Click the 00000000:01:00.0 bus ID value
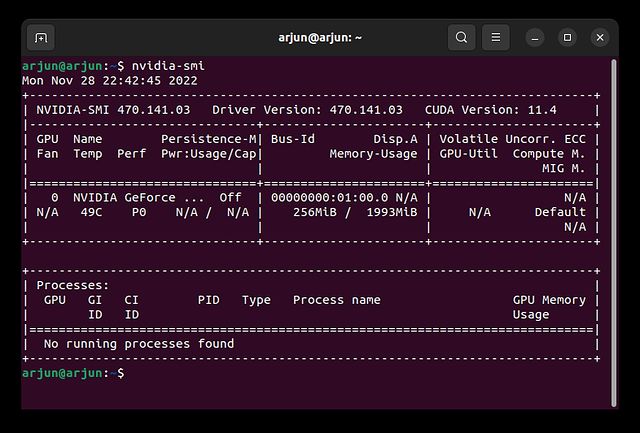 (329, 198)
